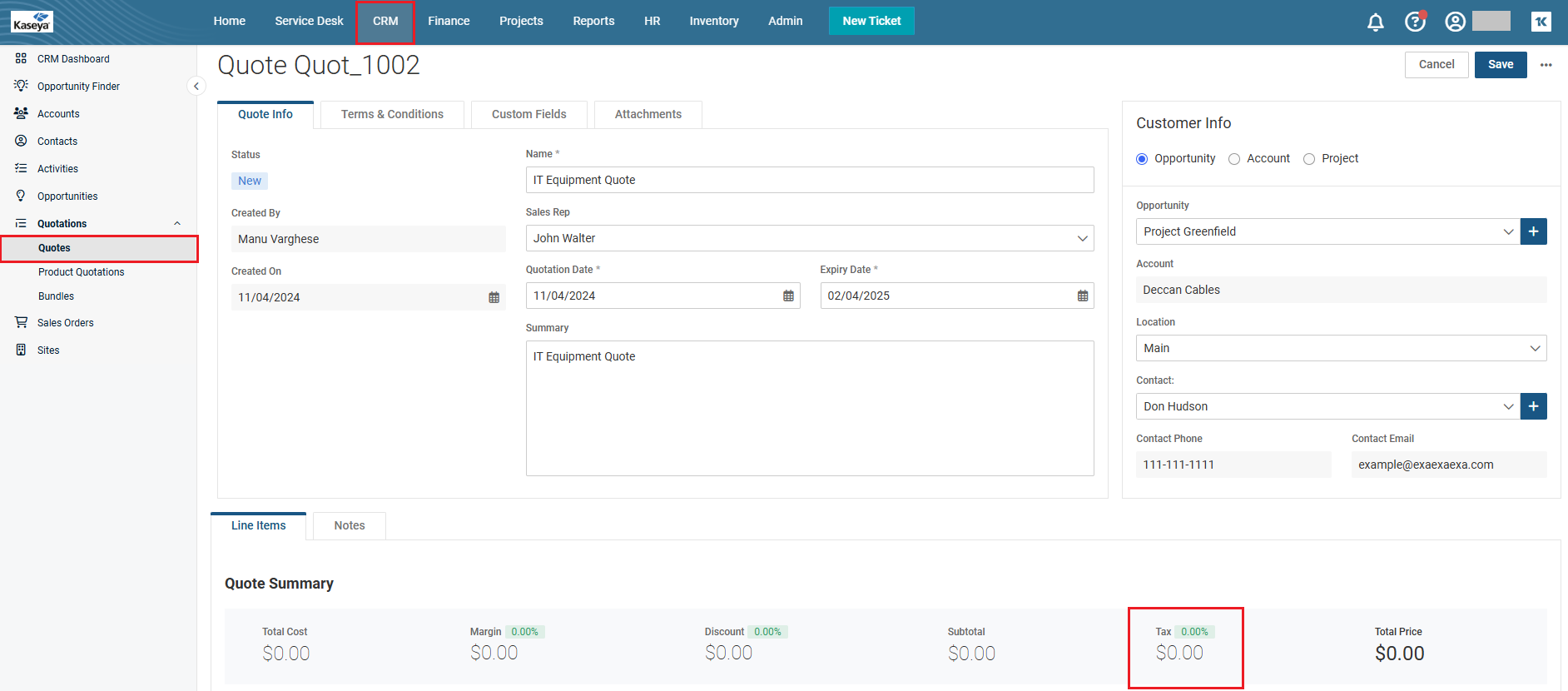
Task: Click the plus icon beside Contact field
Action: click(1533, 406)
